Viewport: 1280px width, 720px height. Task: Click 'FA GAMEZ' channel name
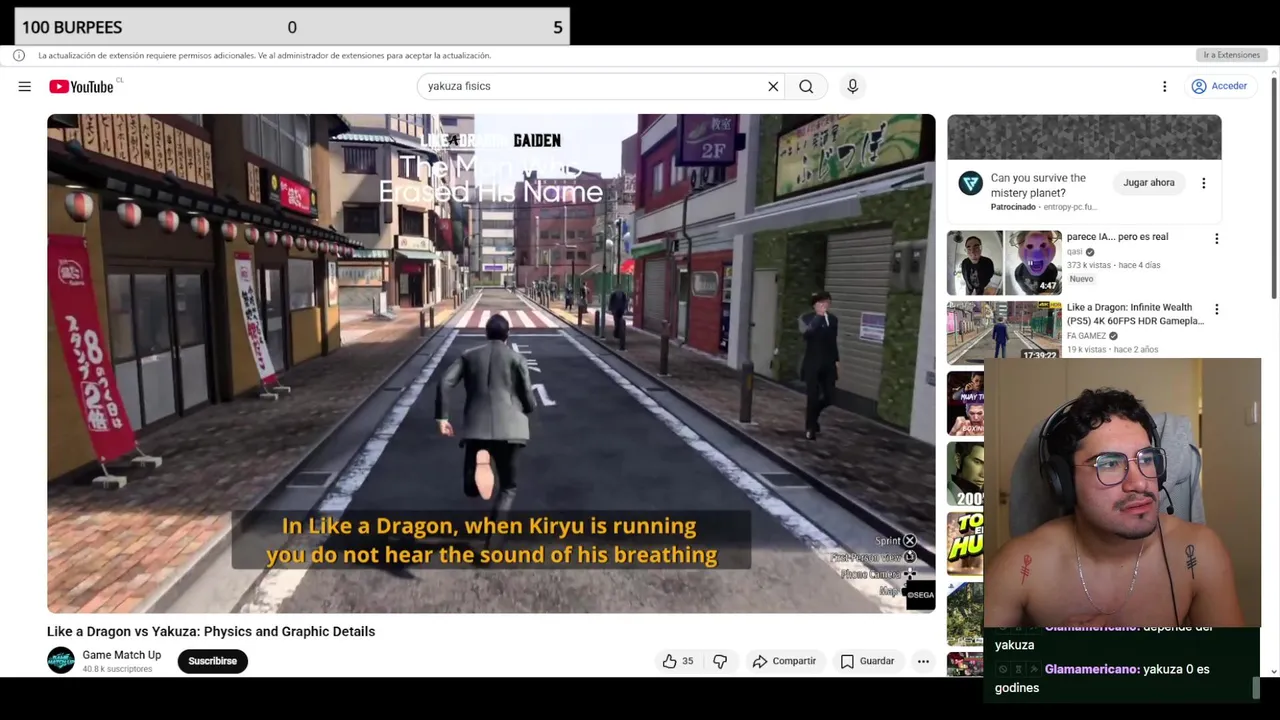click(1086, 336)
